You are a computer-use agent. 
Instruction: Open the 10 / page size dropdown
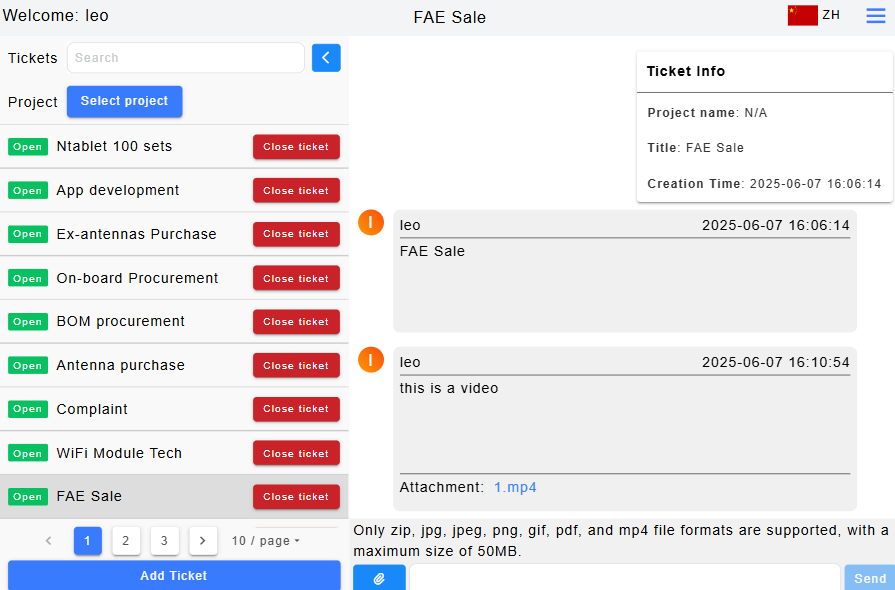266,541
